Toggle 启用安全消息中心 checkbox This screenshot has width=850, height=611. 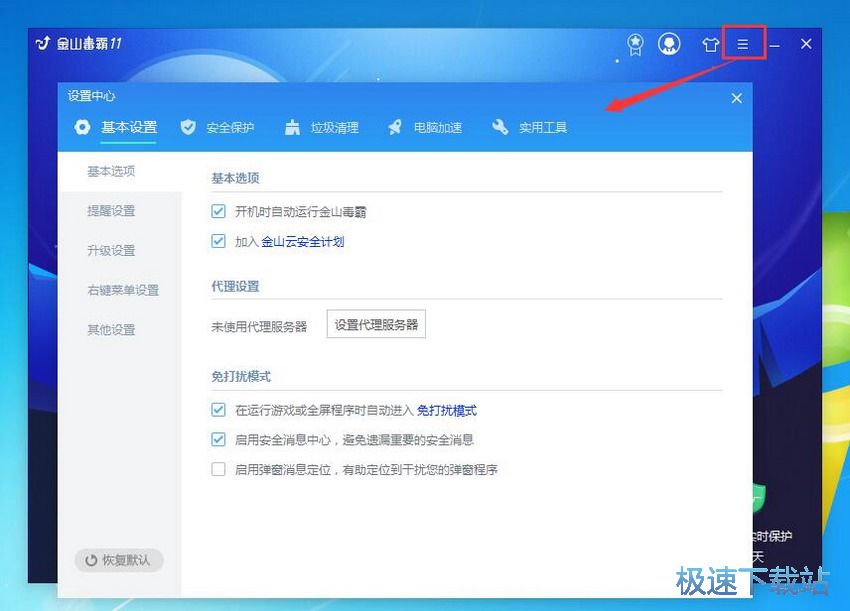coord(218,439)
